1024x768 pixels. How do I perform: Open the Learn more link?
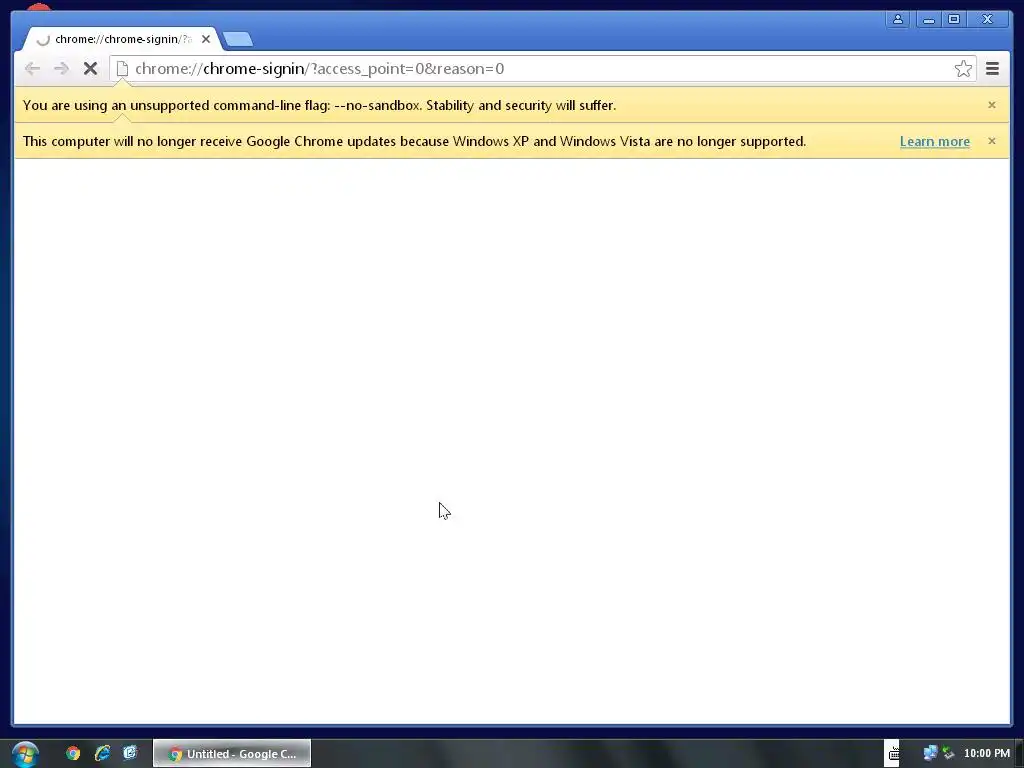[x=935, y=141]
